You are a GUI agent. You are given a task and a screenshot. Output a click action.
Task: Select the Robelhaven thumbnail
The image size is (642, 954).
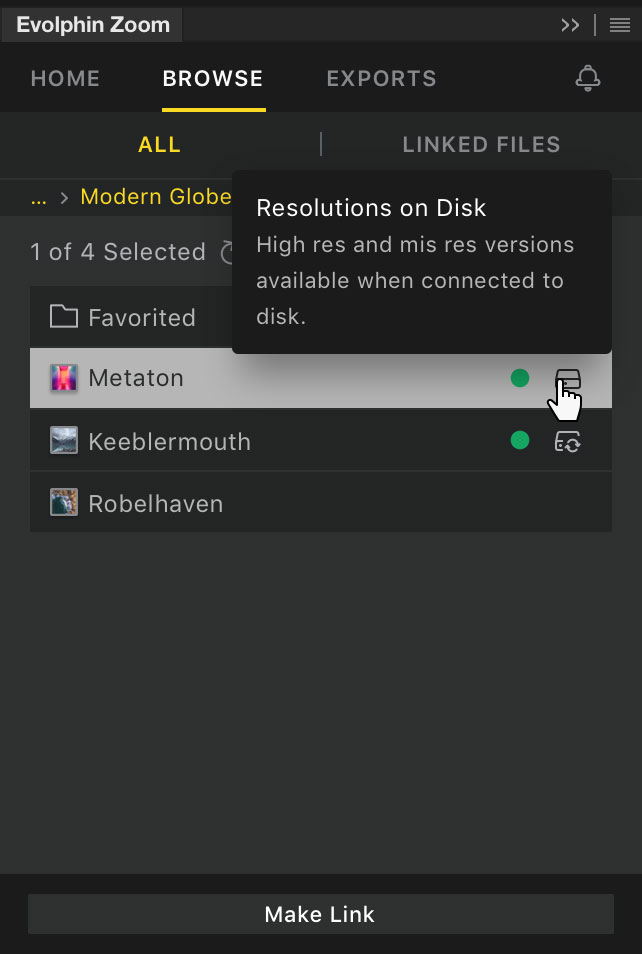(x=64, y=503)
